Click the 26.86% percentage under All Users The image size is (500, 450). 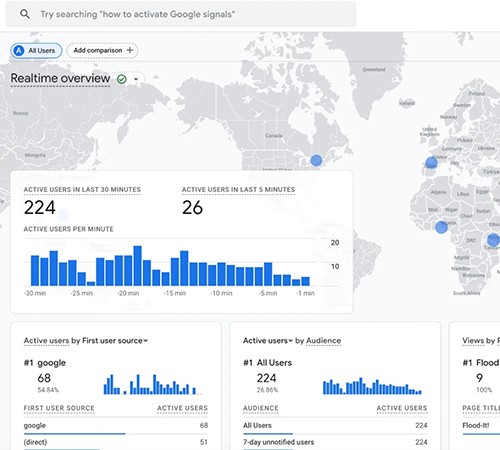[x=267, y=390]
